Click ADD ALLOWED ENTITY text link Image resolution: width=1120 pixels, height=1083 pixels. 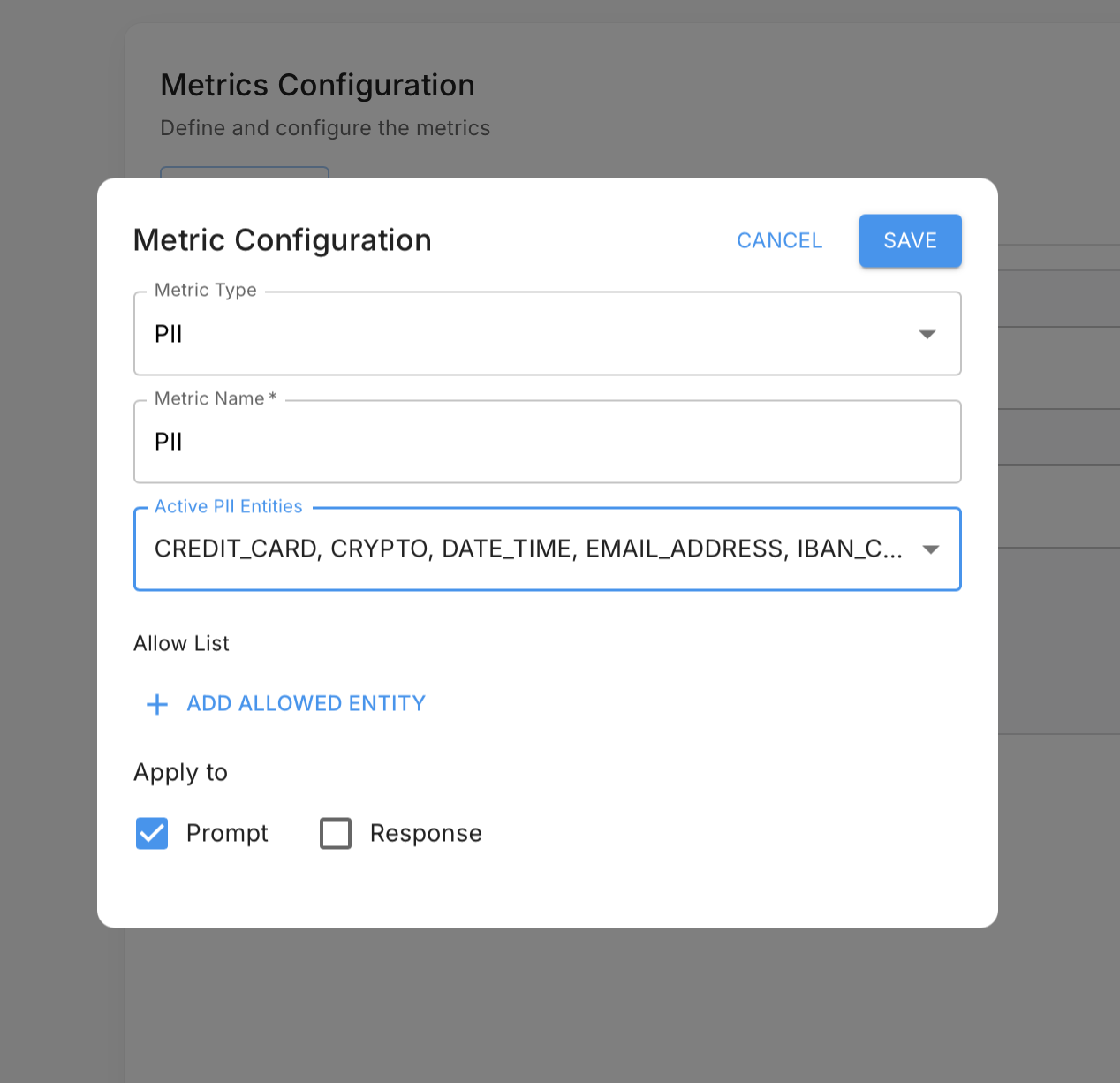pos(306,704)
